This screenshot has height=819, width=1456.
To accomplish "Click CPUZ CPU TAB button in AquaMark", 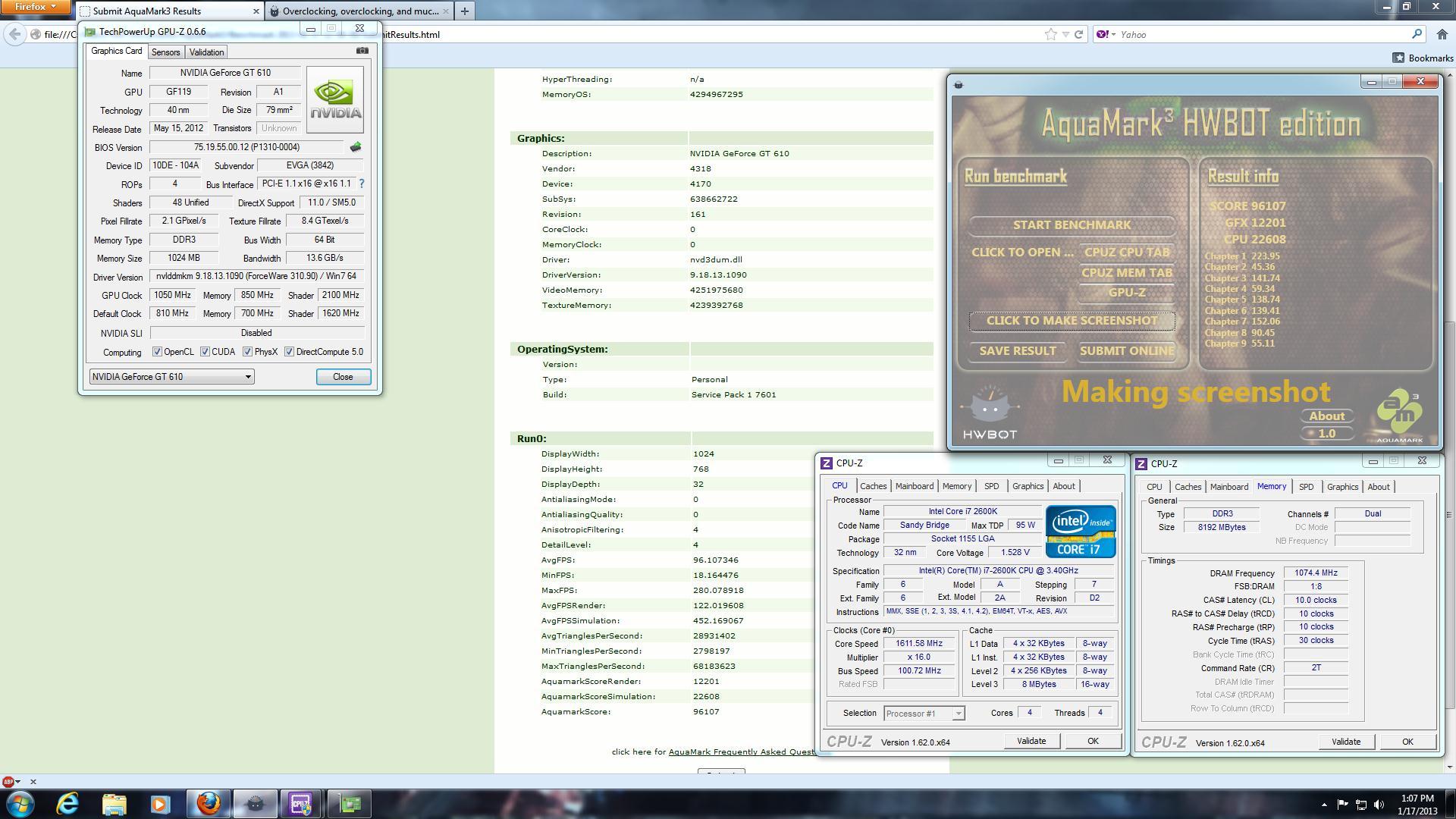I will [x=1127, y=253].
